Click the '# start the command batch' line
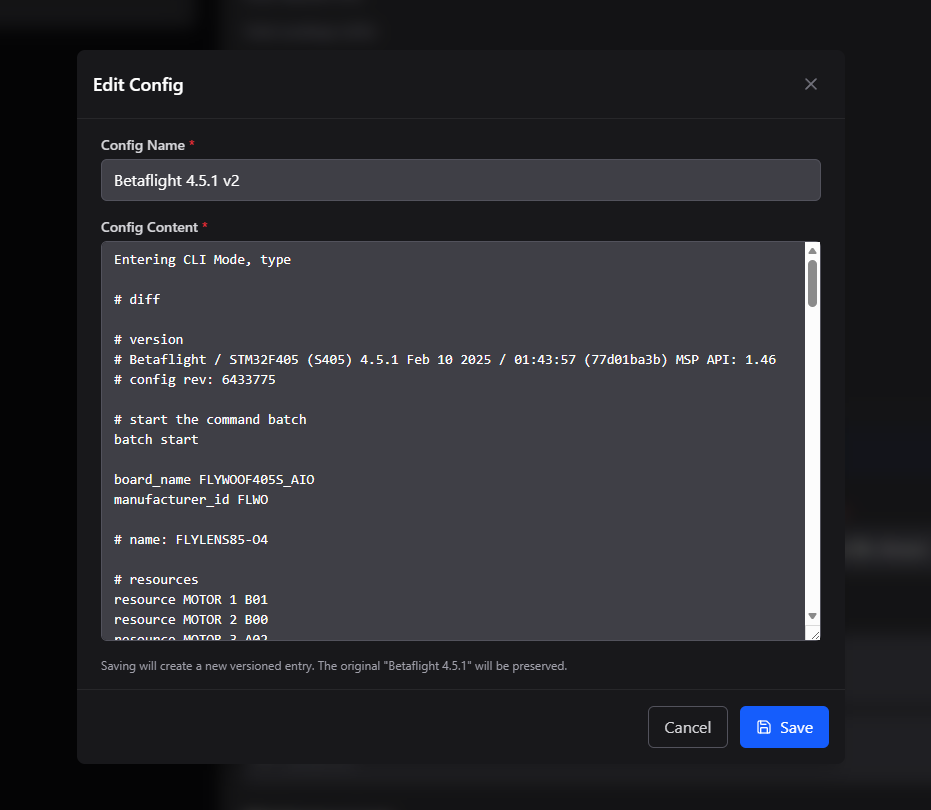The width and height of the screenshot is (931, 810). [210, 419]
